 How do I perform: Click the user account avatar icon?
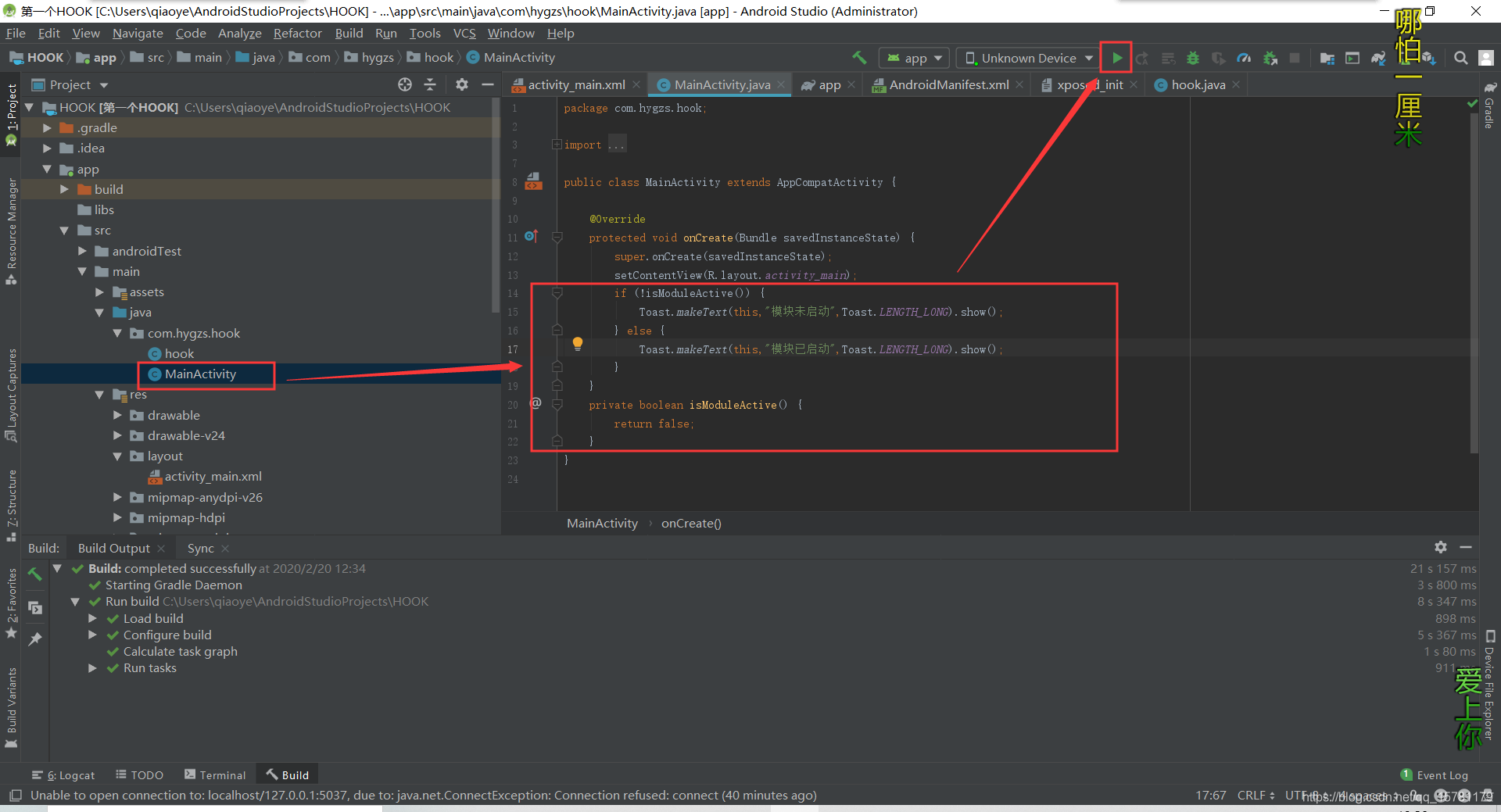(1486, 58)
